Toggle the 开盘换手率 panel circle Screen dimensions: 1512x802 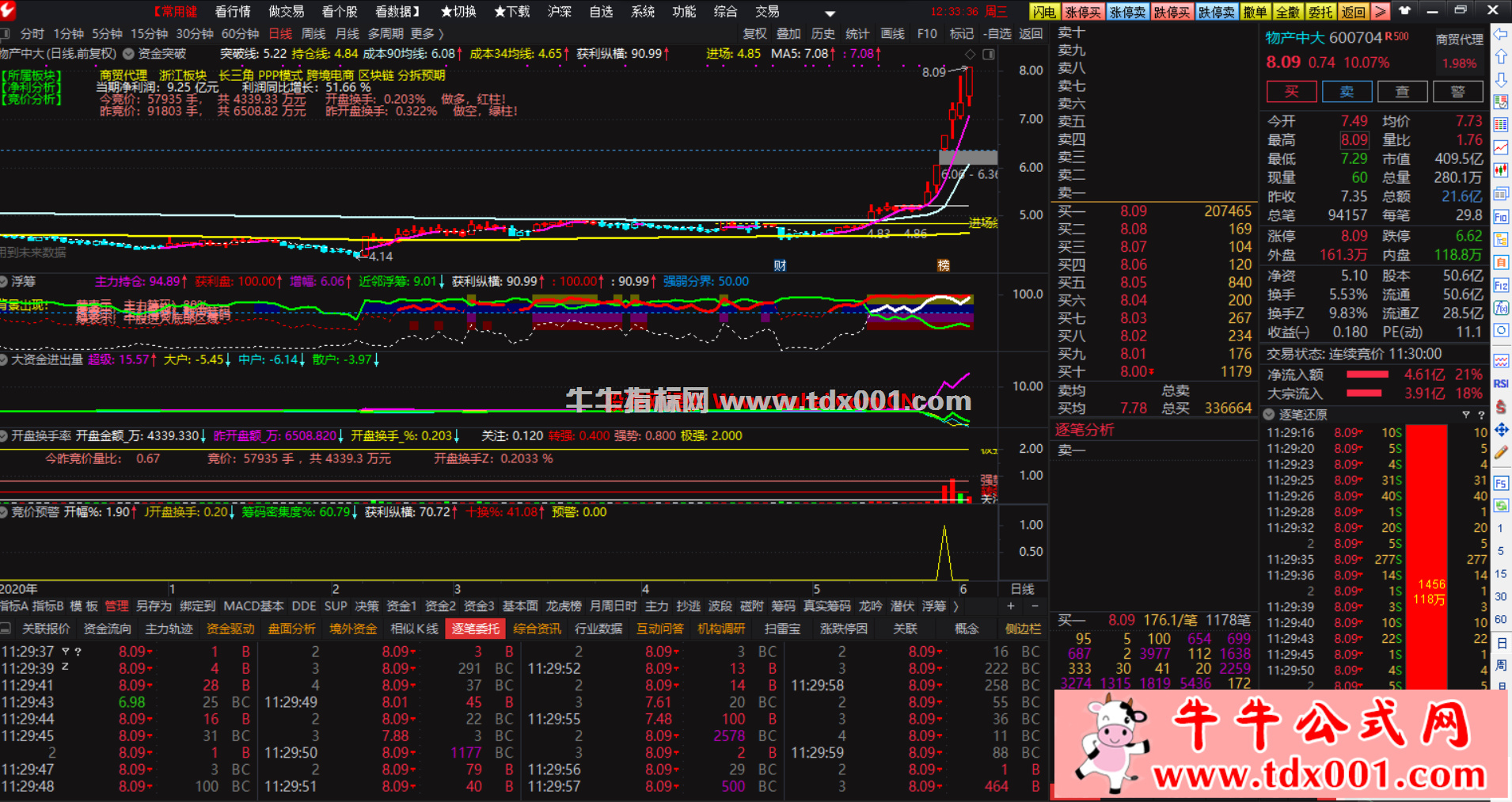[x=4, y=435]
